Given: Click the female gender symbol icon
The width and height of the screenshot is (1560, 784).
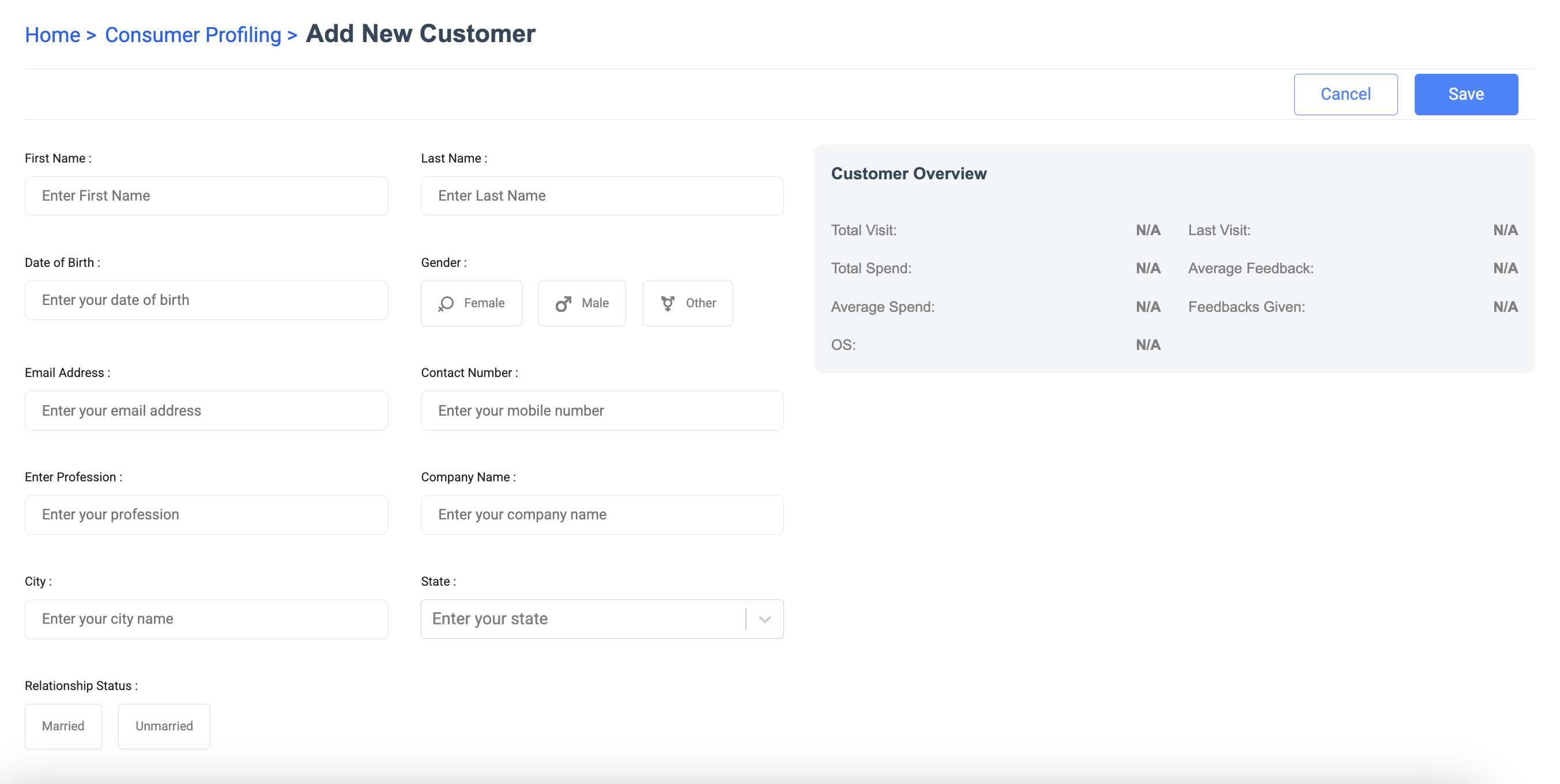Looking at the screenshot, I should pos(446,303).
